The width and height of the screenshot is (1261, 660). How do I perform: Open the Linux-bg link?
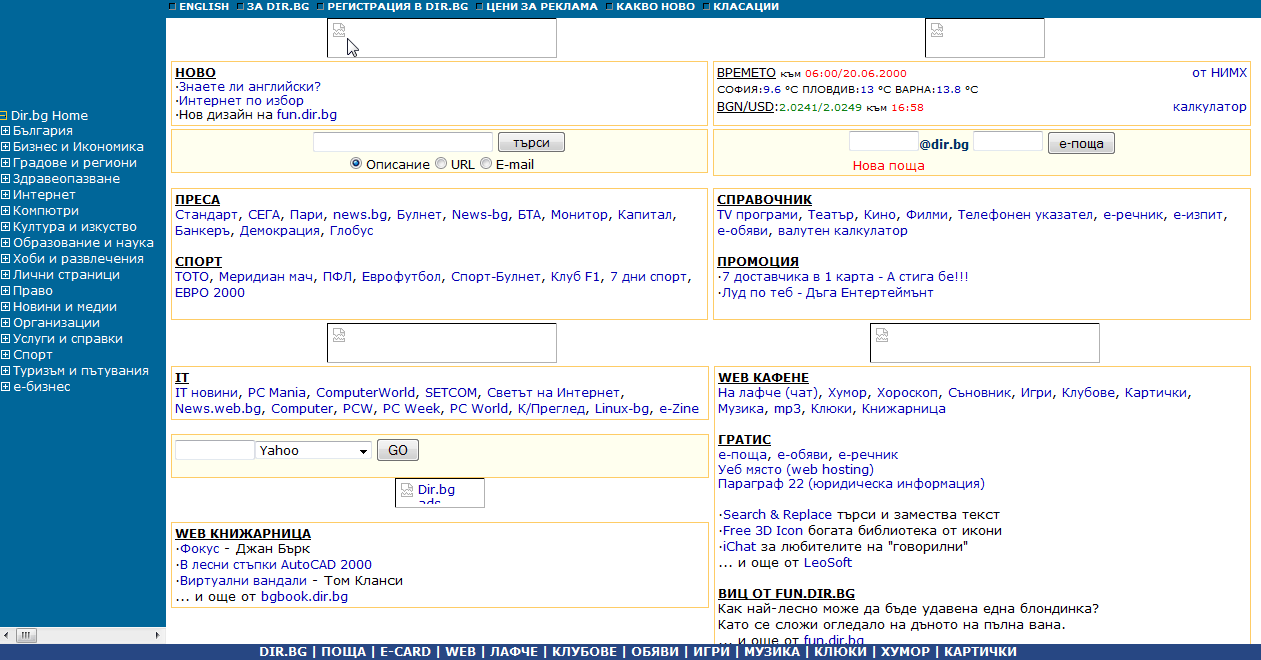point(622,409)
